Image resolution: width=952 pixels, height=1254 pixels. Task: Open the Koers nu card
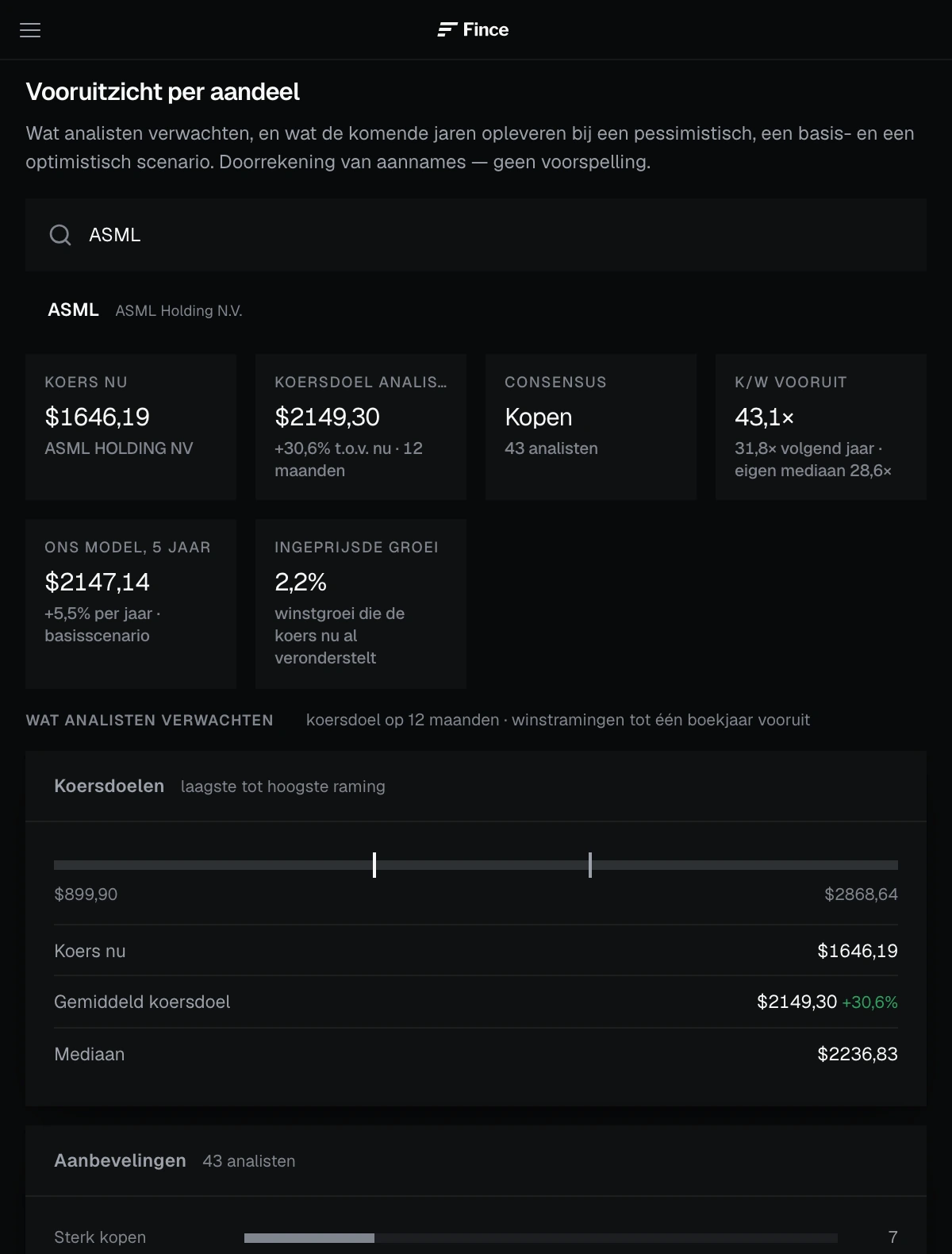pyautogui.click(x=131, y=427)
